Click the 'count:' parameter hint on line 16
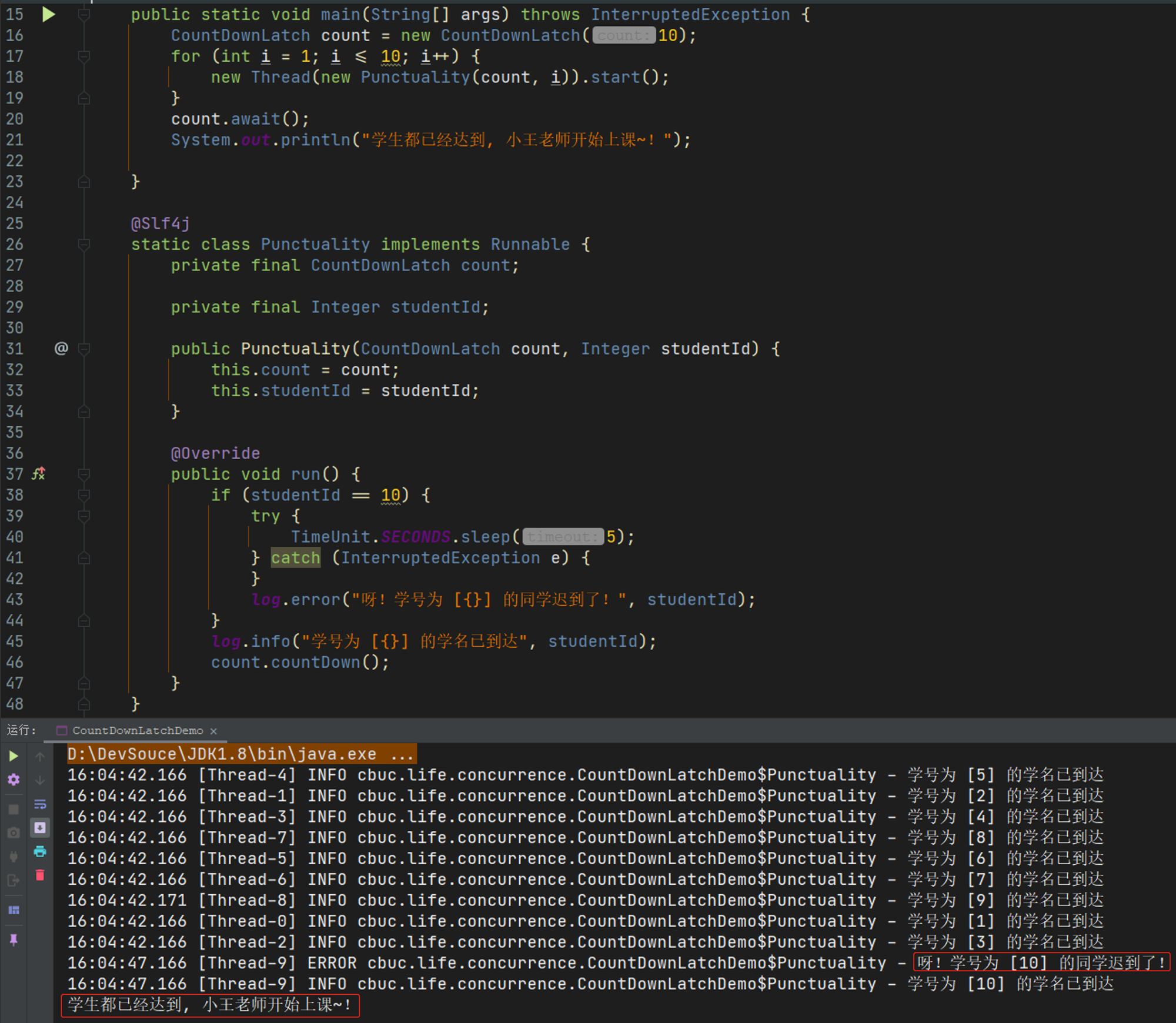This screenshot has height=1023, width=1176. click(x=623, y=35)
